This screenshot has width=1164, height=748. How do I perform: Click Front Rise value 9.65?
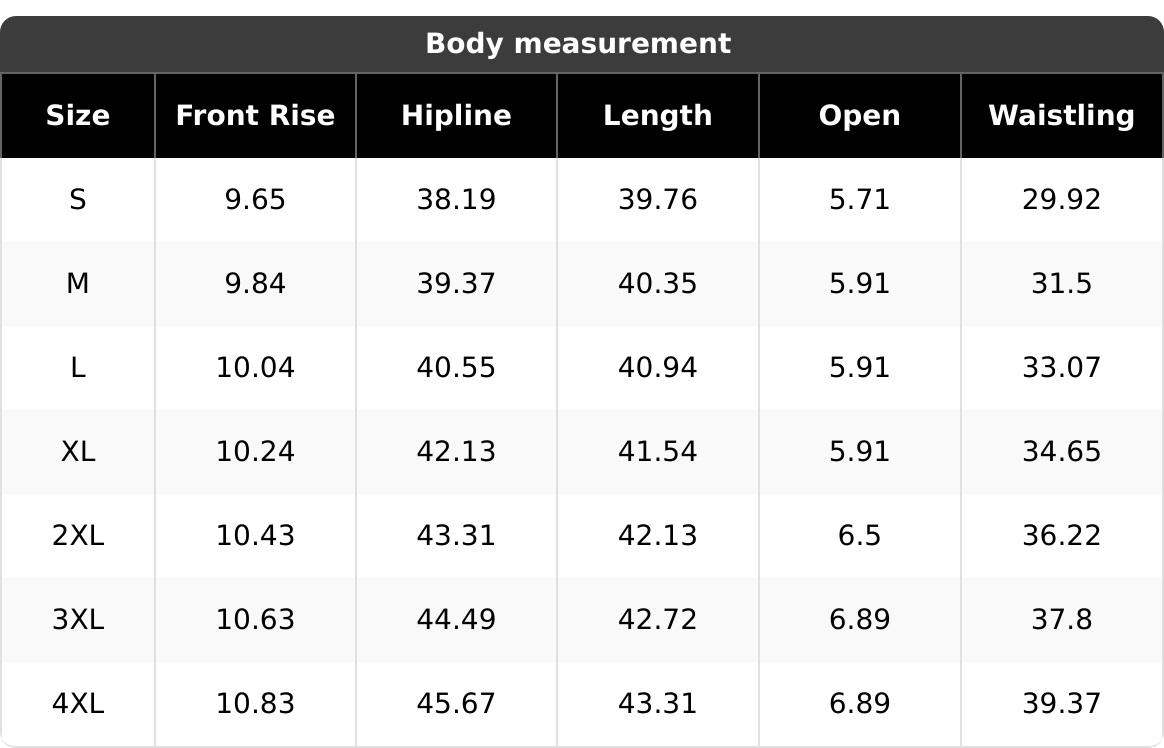tap(255, 200)
